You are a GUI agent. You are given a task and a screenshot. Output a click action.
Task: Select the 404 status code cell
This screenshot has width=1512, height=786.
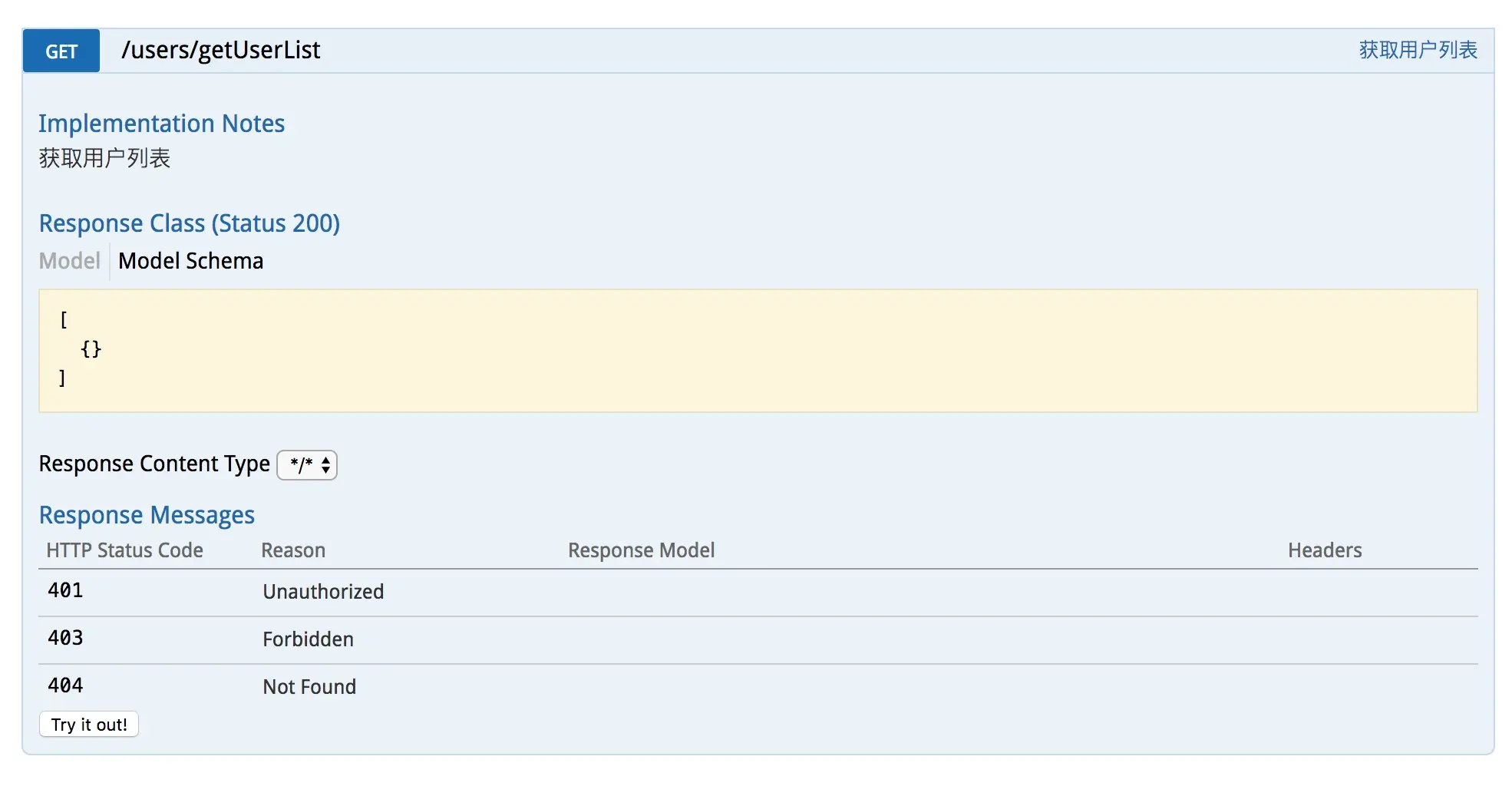(x=65, y=685)
